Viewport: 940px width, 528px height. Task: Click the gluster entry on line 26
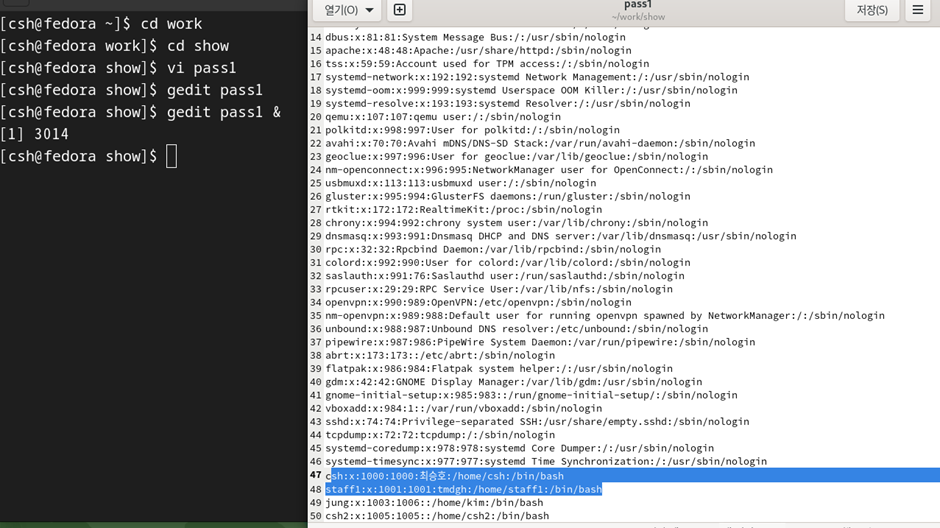508,196
